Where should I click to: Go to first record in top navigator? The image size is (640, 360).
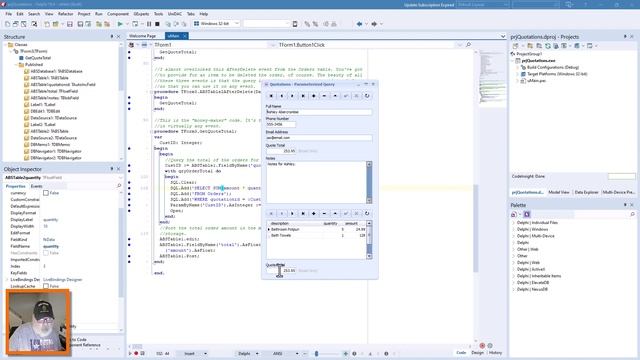(271, 96)
